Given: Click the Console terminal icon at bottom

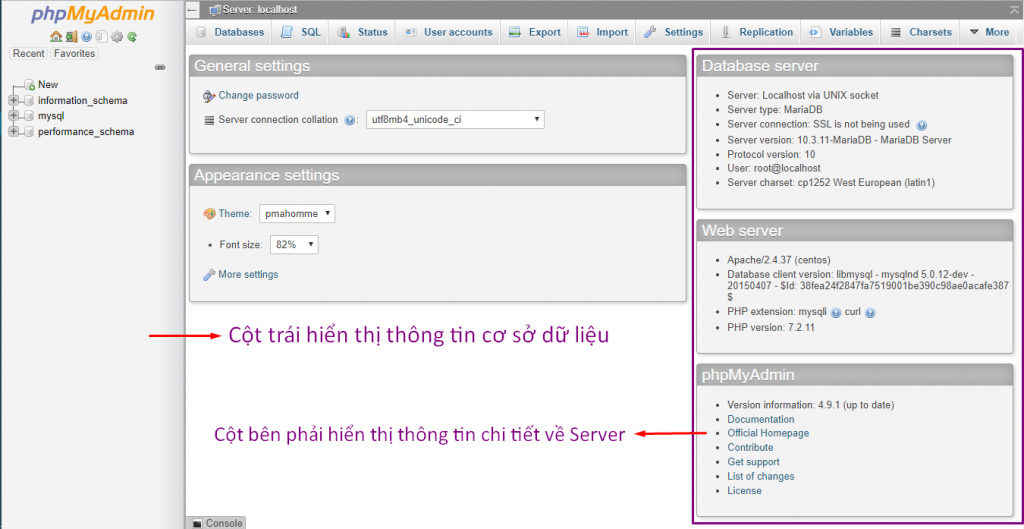Looking at the screenshot, I should tap(198, 523).
